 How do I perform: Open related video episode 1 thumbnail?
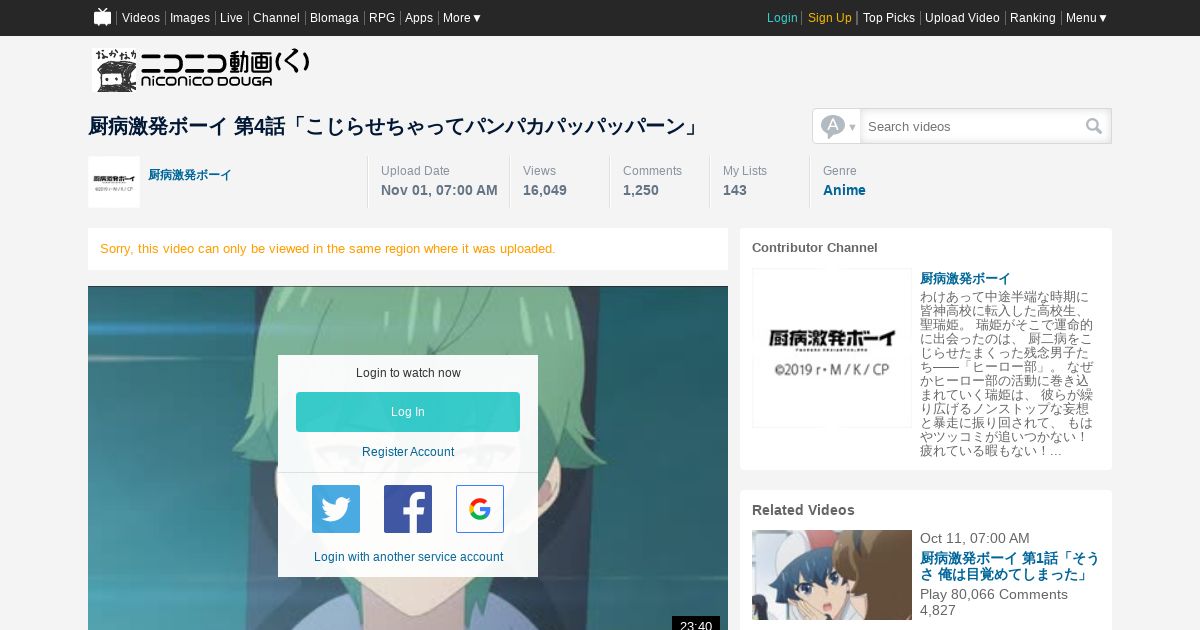click(832, 575)
